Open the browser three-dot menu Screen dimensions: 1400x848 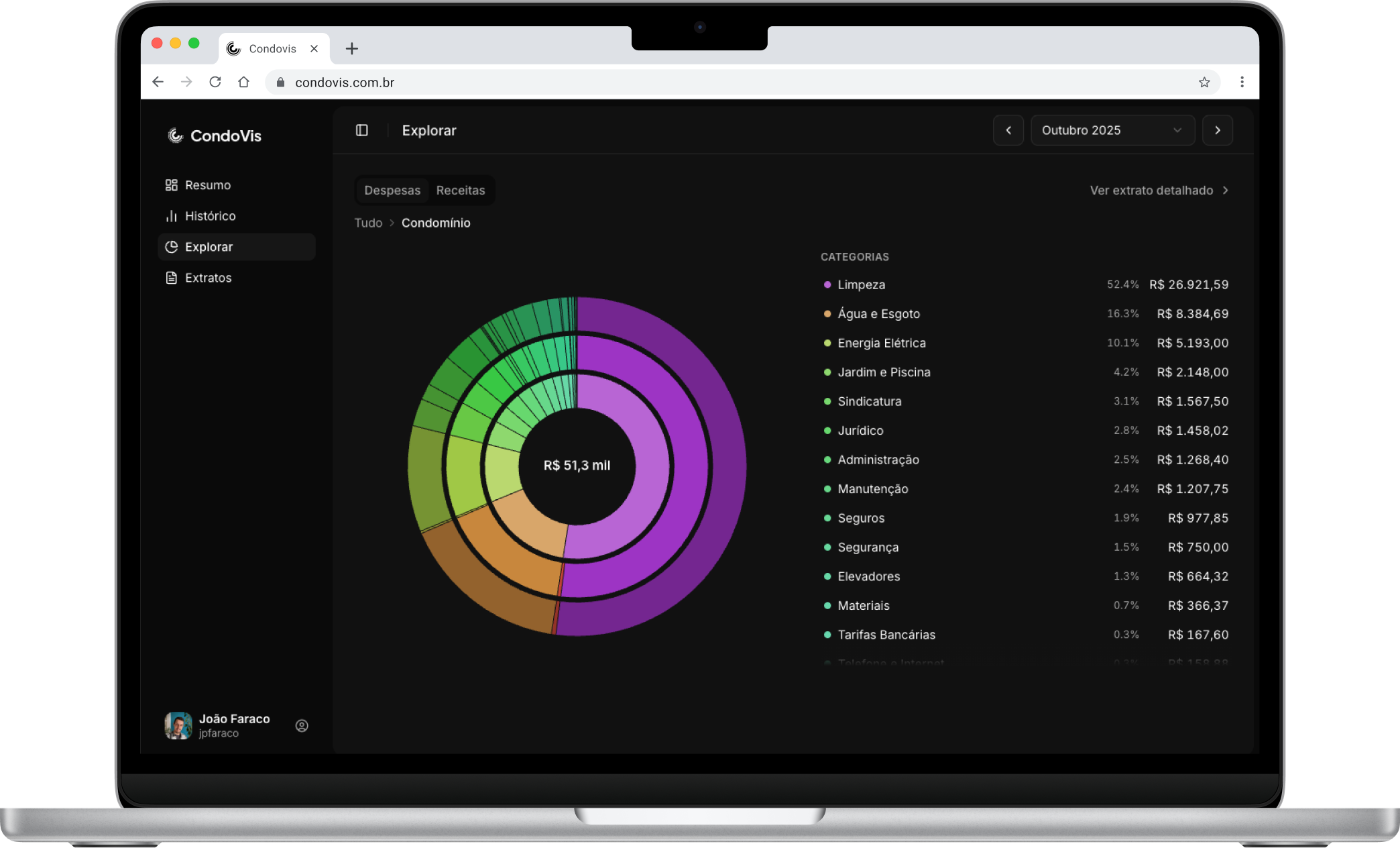point(1242,82)
